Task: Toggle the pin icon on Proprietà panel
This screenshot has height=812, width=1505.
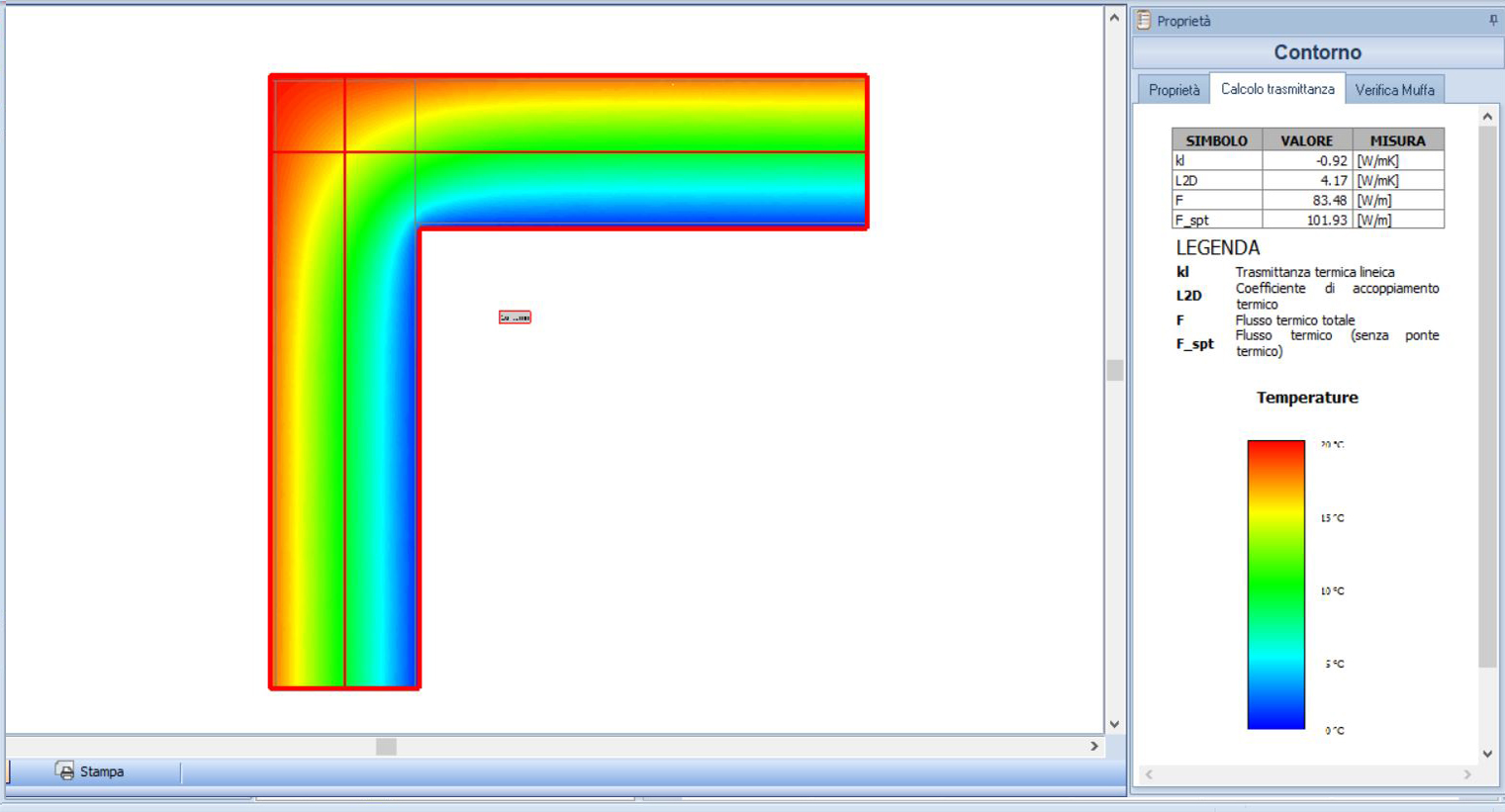Action: pos(1492,21)
